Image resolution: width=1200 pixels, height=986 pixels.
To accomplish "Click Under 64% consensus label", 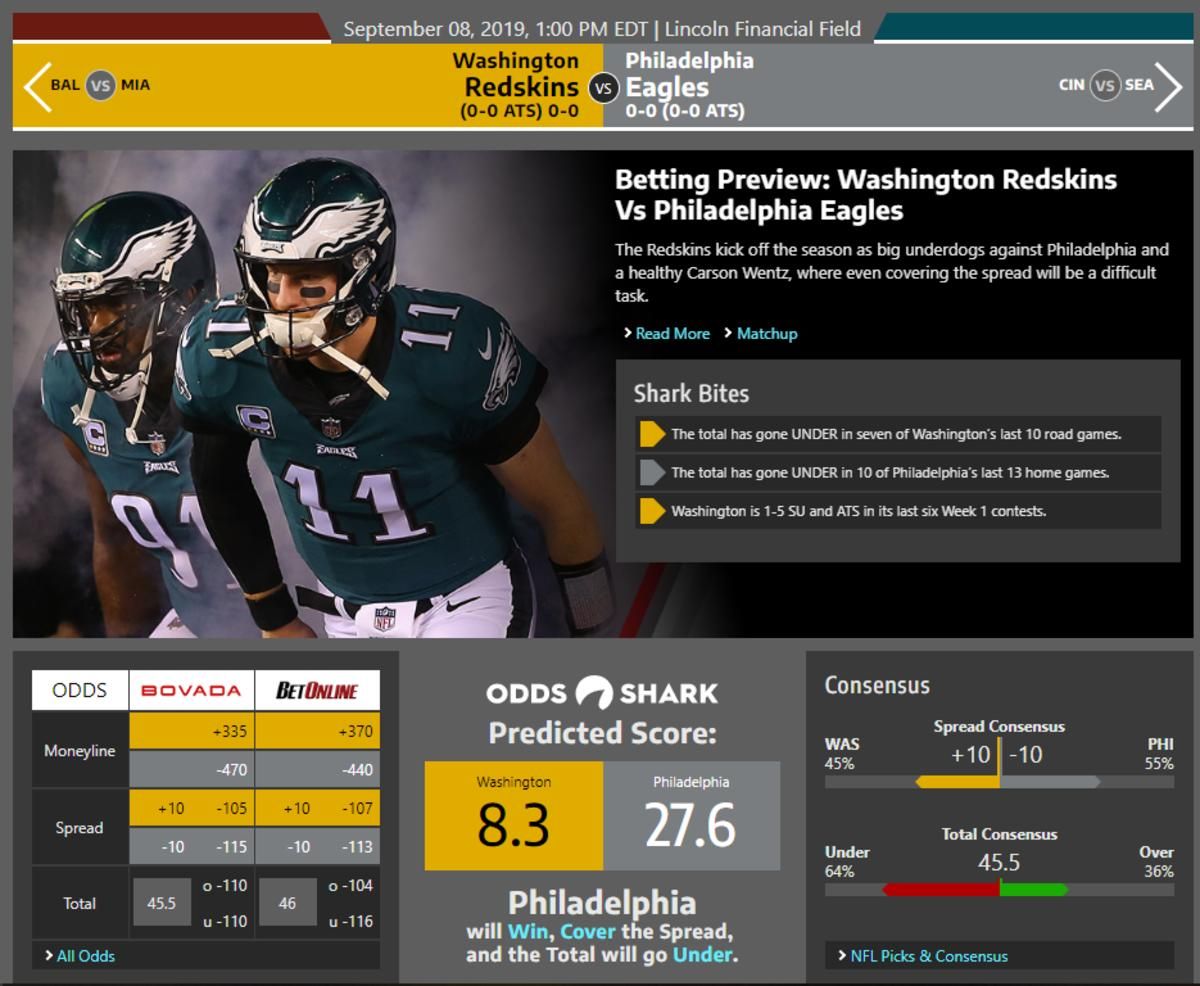I will (x=847, y=861).
